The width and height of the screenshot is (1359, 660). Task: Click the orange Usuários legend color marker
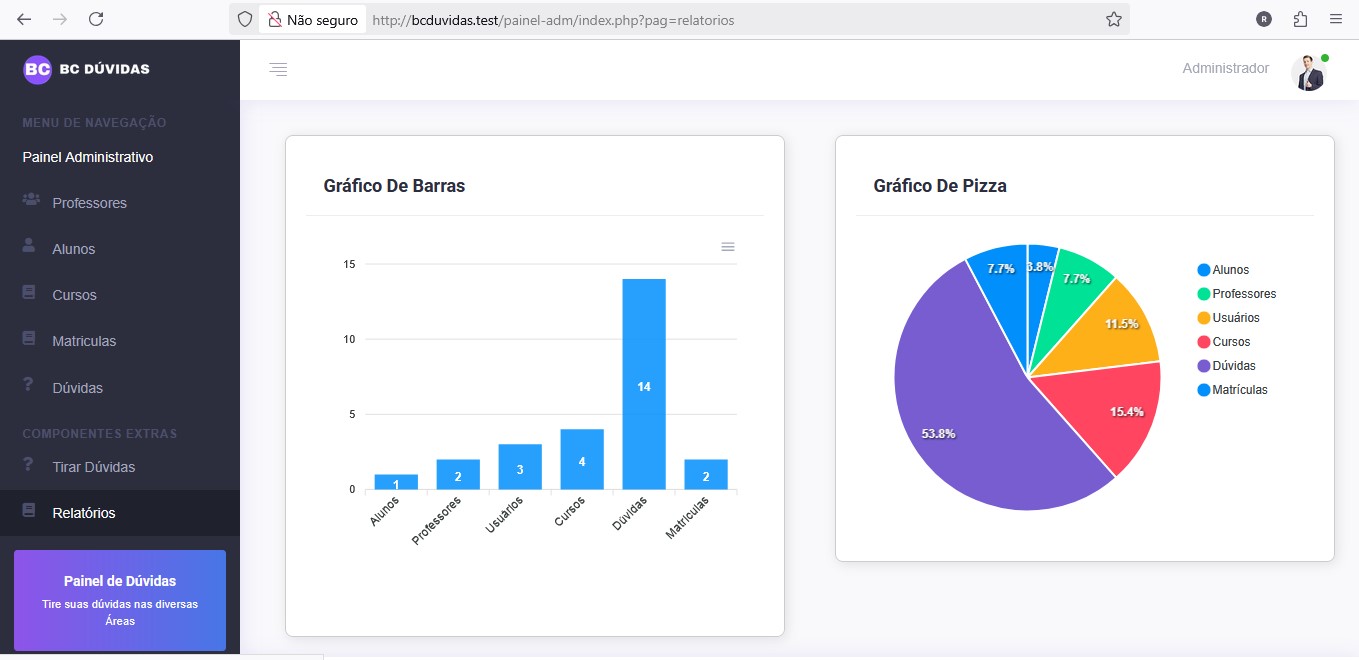1203,318
